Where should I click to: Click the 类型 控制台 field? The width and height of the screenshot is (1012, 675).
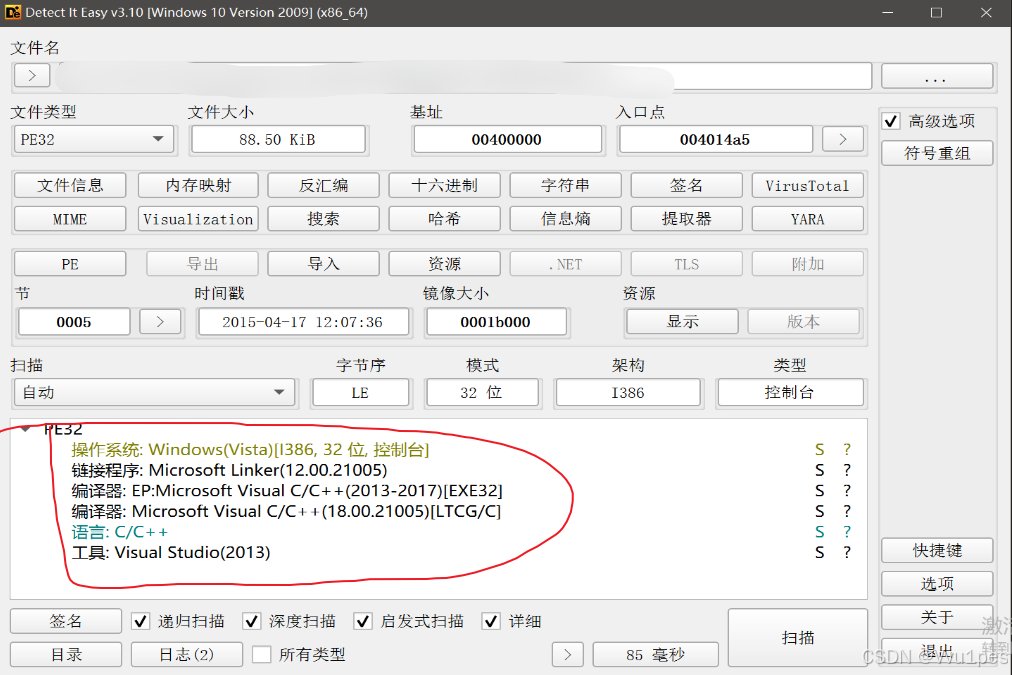coord(790,392)
